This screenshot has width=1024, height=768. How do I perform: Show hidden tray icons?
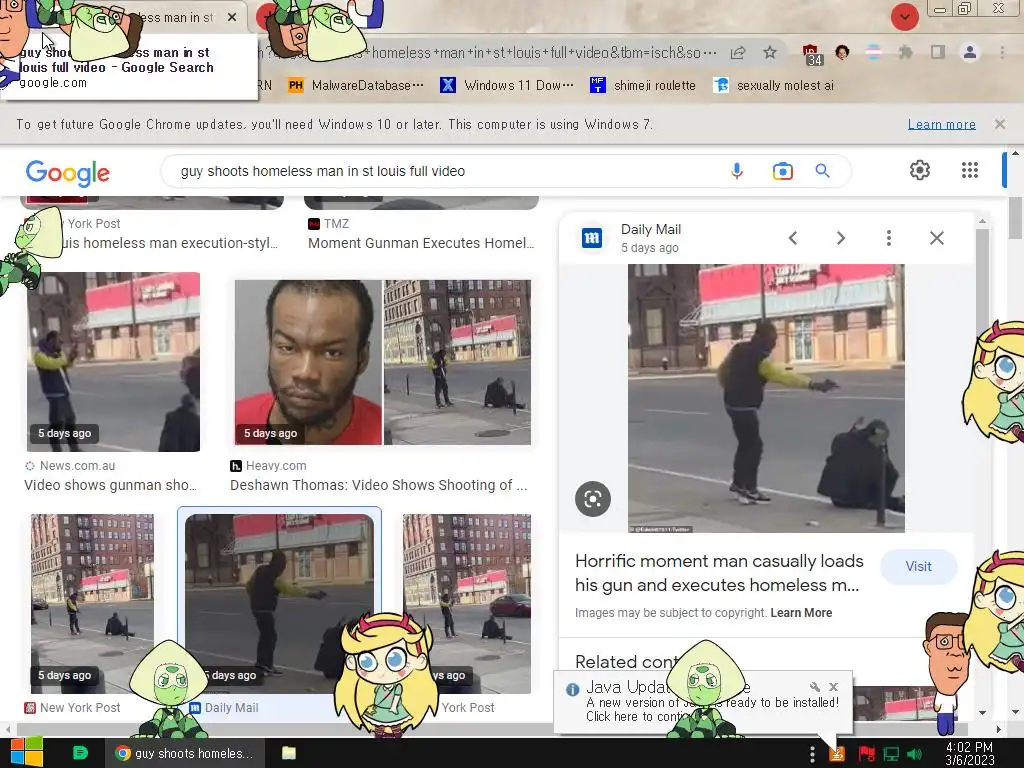tap(812, 754)
